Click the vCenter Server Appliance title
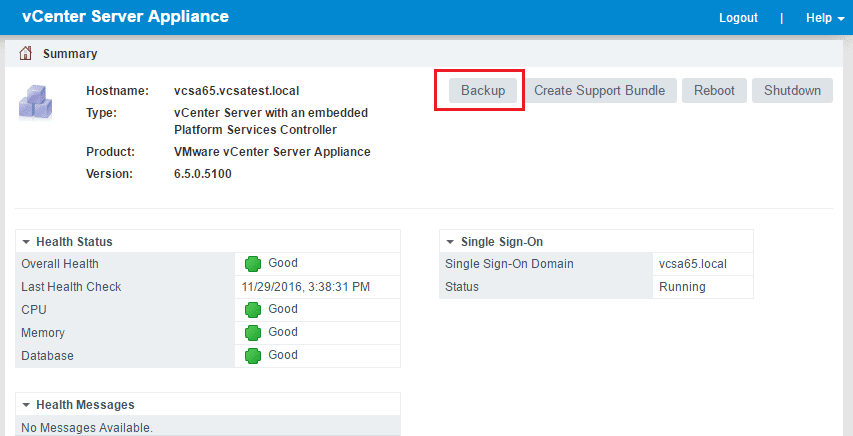853x436 pixels. (125, 17)
